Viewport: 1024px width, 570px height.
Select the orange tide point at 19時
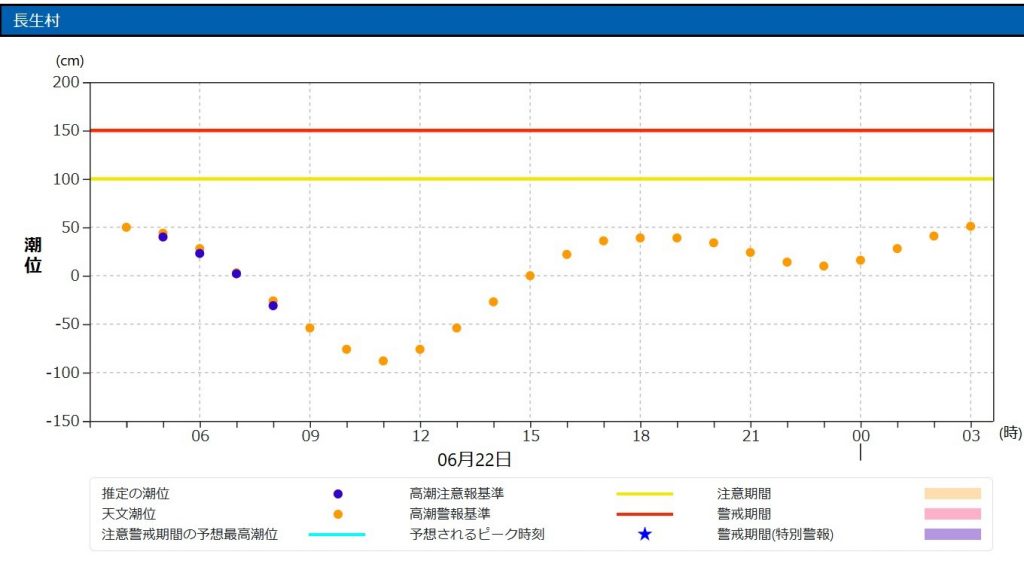click(677, 238)
